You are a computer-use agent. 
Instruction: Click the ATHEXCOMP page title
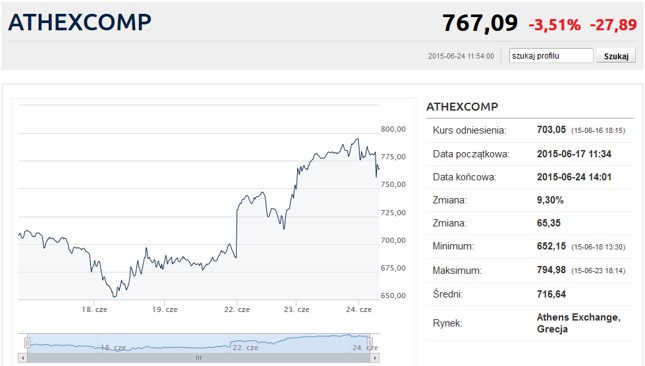[79, 22]
